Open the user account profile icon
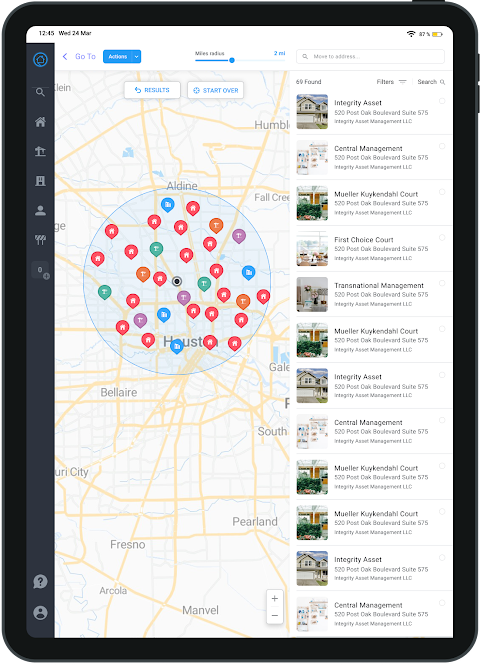 pos(40,612)
